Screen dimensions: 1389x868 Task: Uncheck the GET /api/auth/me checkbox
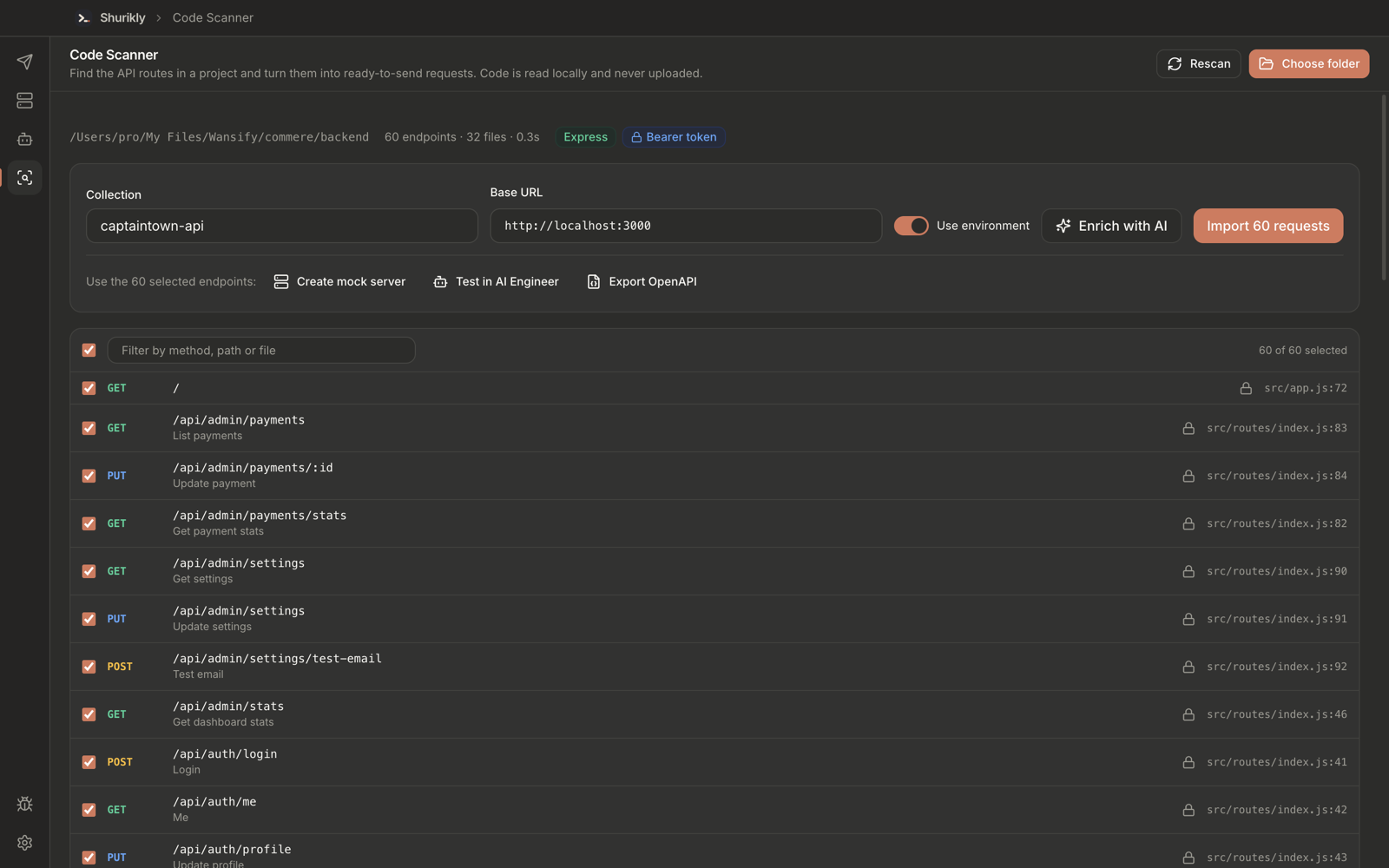click(x=89, y=810)
